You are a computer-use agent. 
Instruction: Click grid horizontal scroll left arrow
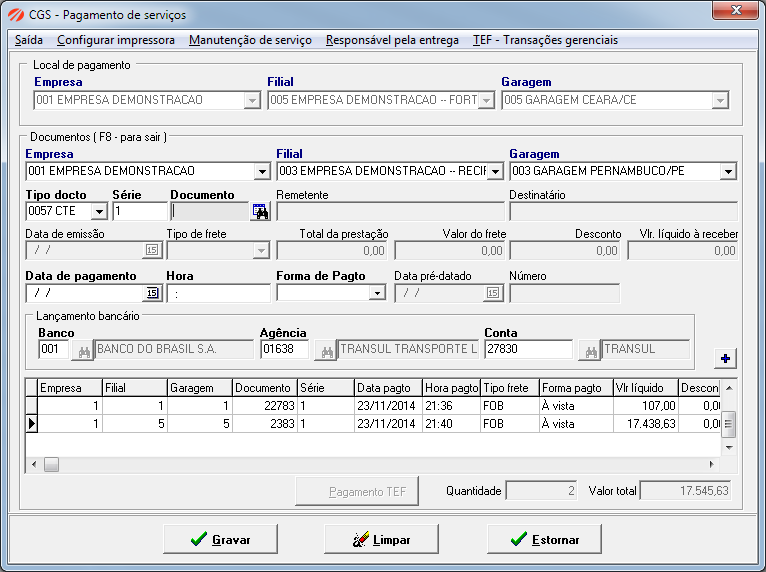tap(33, 465)
